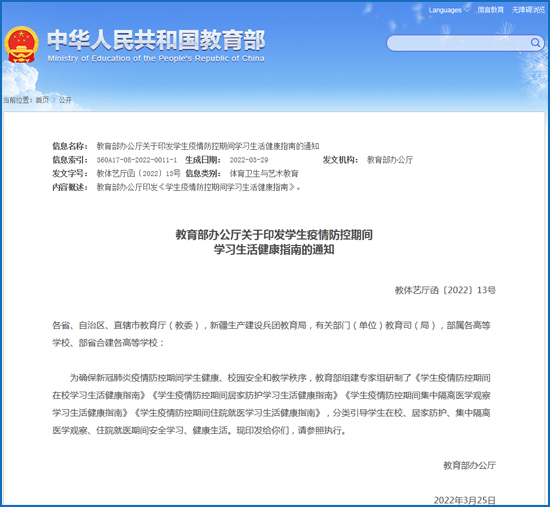Screen dimensions: 550x507
Task: Click the national emblem logo
Action: pyautogui.click(x=21, y=45)
